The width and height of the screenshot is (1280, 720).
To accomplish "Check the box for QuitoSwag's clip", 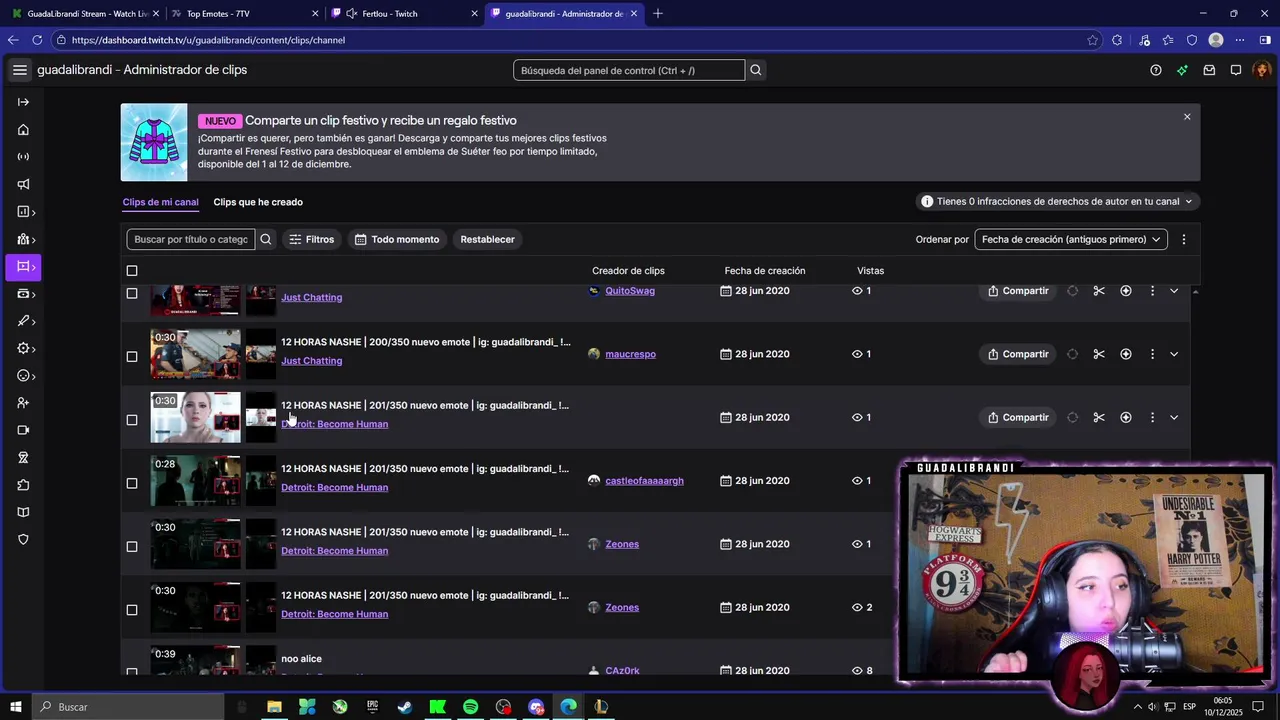I will (132, 293).
